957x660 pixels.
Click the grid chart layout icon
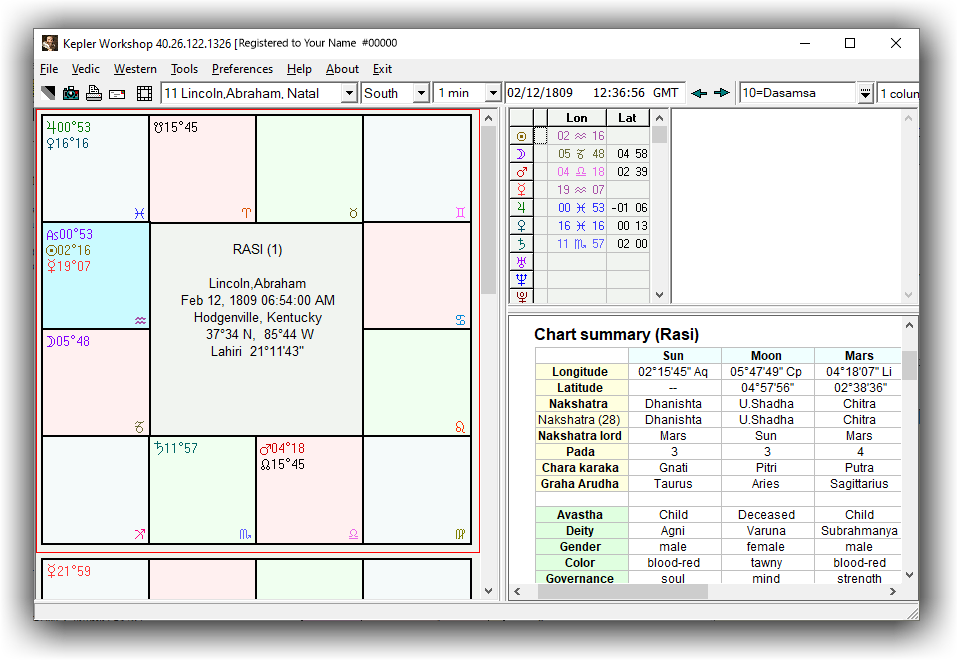pyautogui.click(x=144, y=93)
